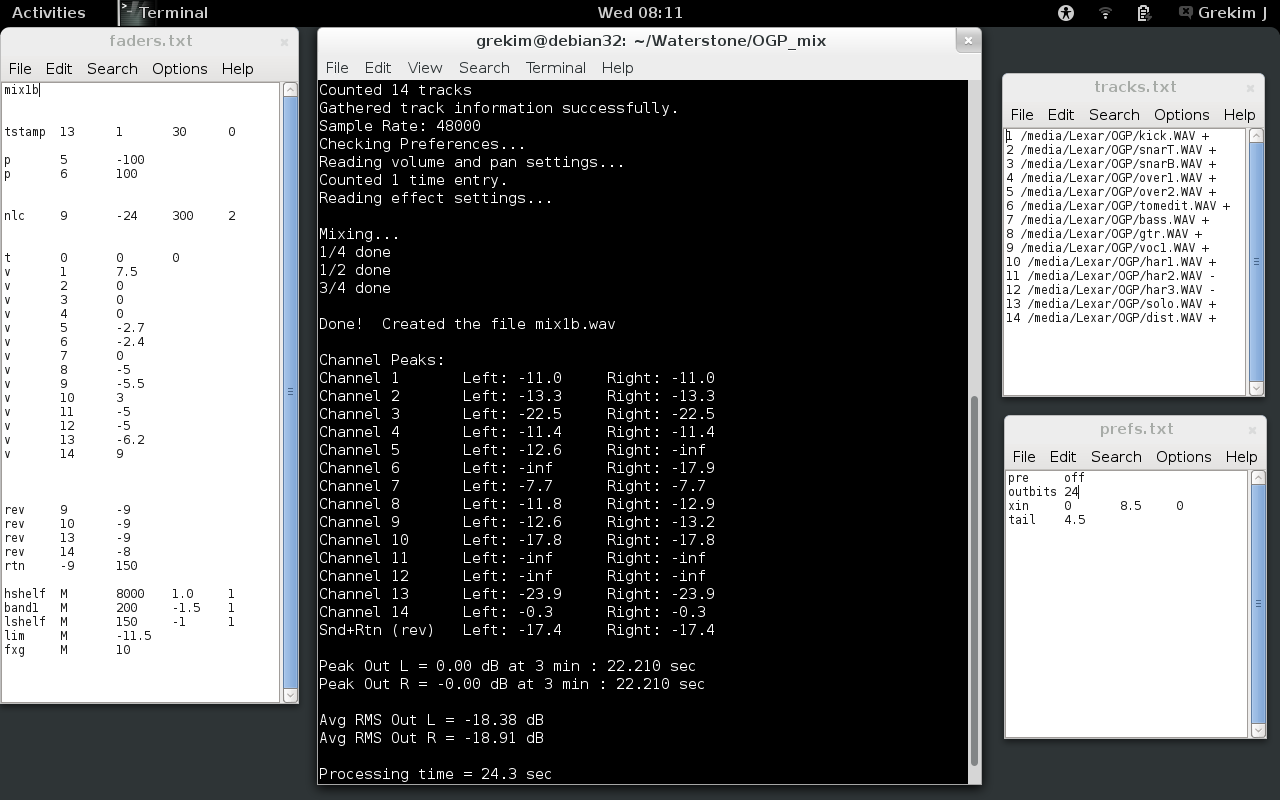Open the View menu in terminal window
The height and width of the screenshot is (800, 1280).
click(x=424, y=68)
